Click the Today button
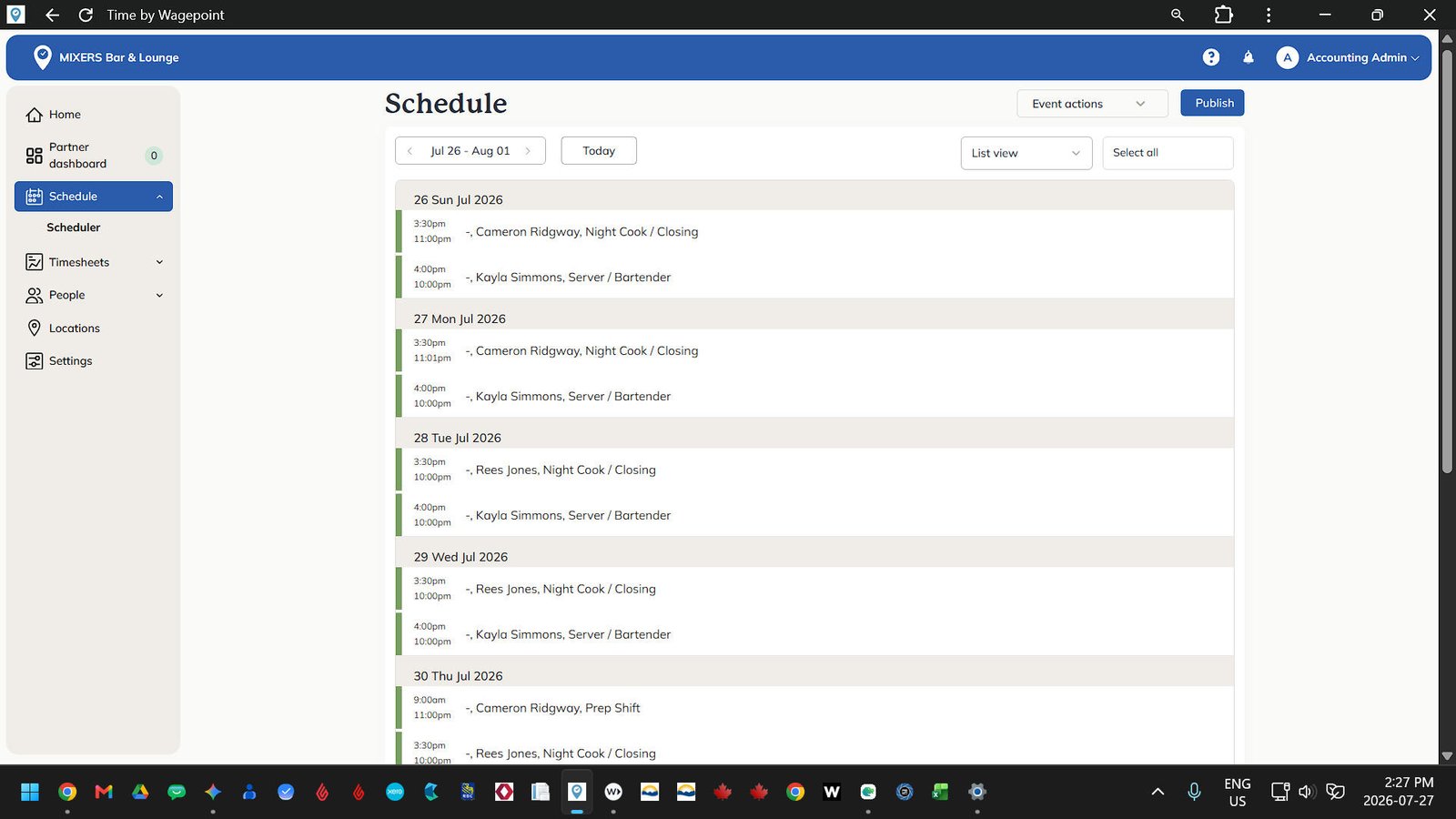1456x819 pixels. click(x=599, y=151)
